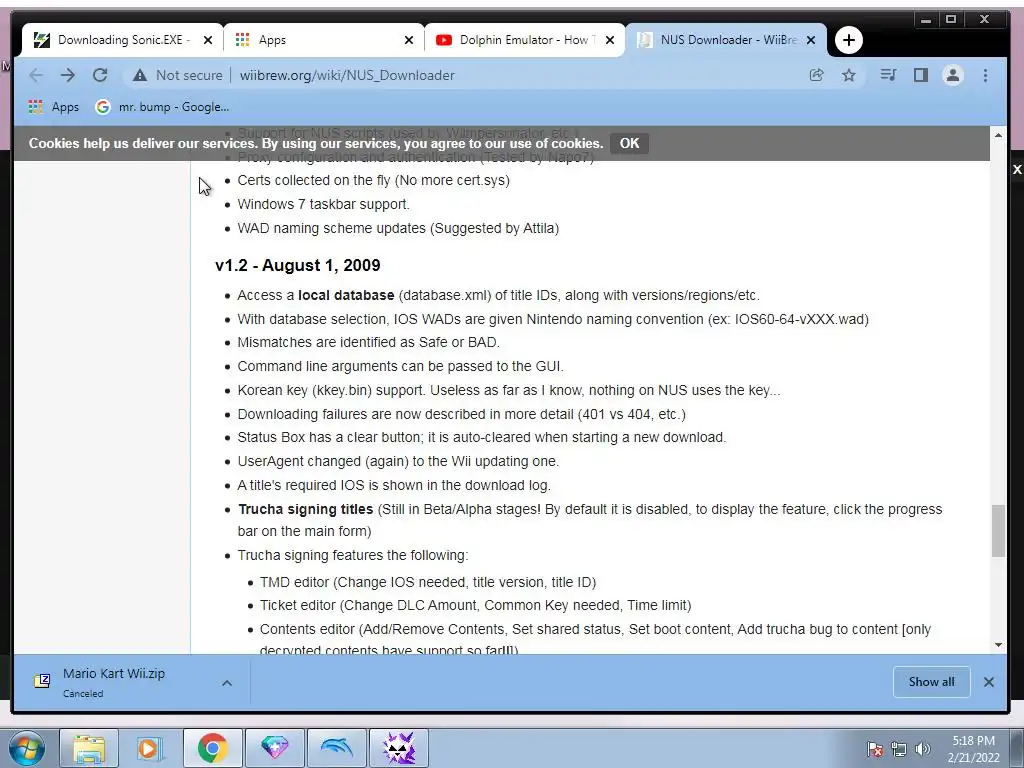
Task: Click 'UserAgent changed (again)' line
Action: 398,461
